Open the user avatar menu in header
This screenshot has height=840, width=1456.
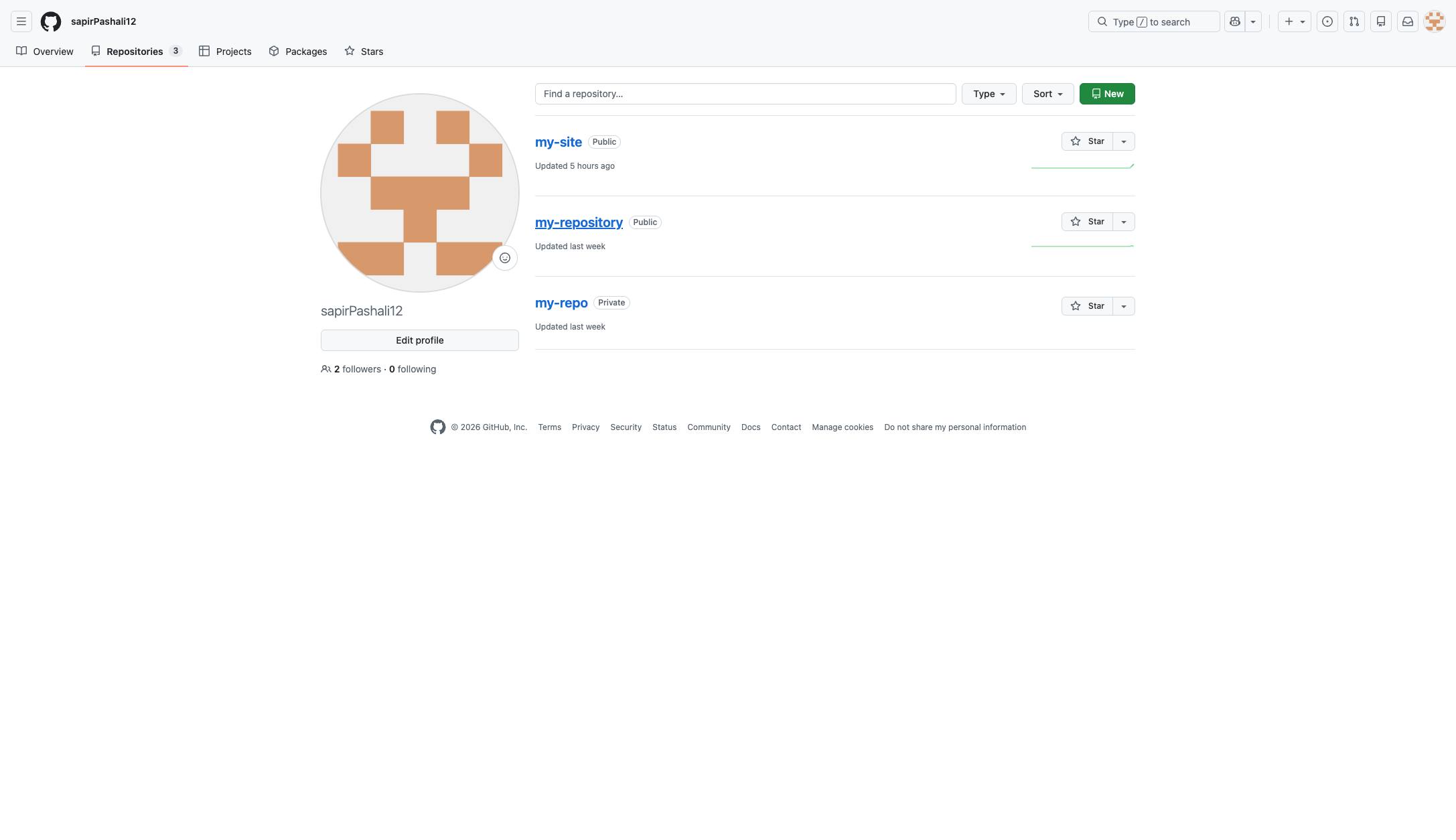pos(1435,21)
